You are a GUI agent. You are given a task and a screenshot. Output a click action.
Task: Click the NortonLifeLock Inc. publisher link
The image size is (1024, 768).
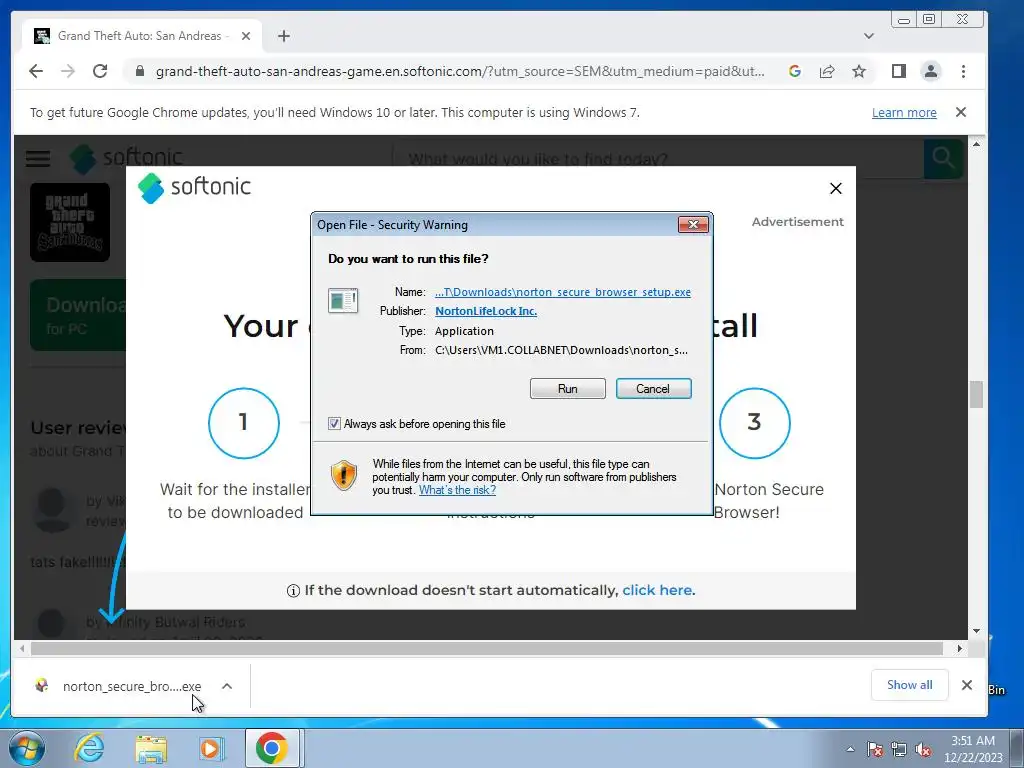coord(486,311)
